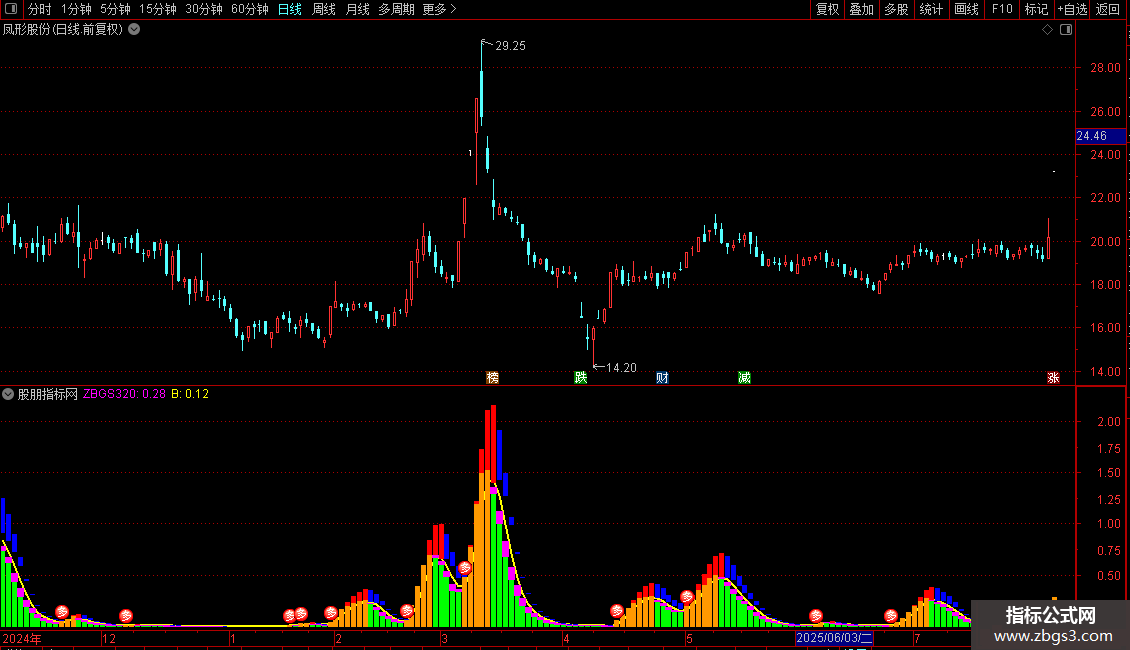Select the 5分钟 period
This screenshot has height=650, width=1130.
(115, 9)
